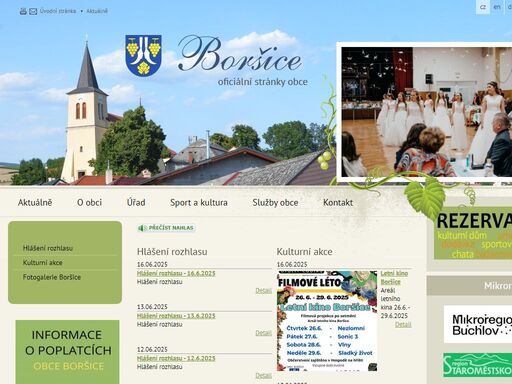Open the Letní kino Boršice link
Screen dimensions: 512x384
tap(394, 278)
